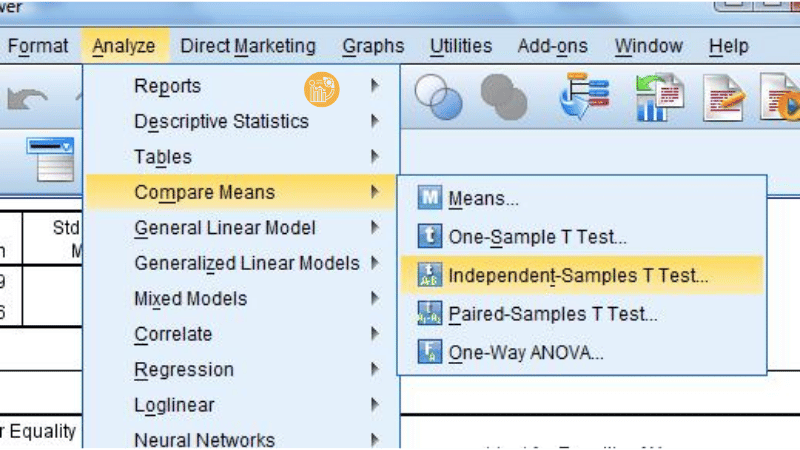Choose Independent-Samples T Test...

pos(582,276)
